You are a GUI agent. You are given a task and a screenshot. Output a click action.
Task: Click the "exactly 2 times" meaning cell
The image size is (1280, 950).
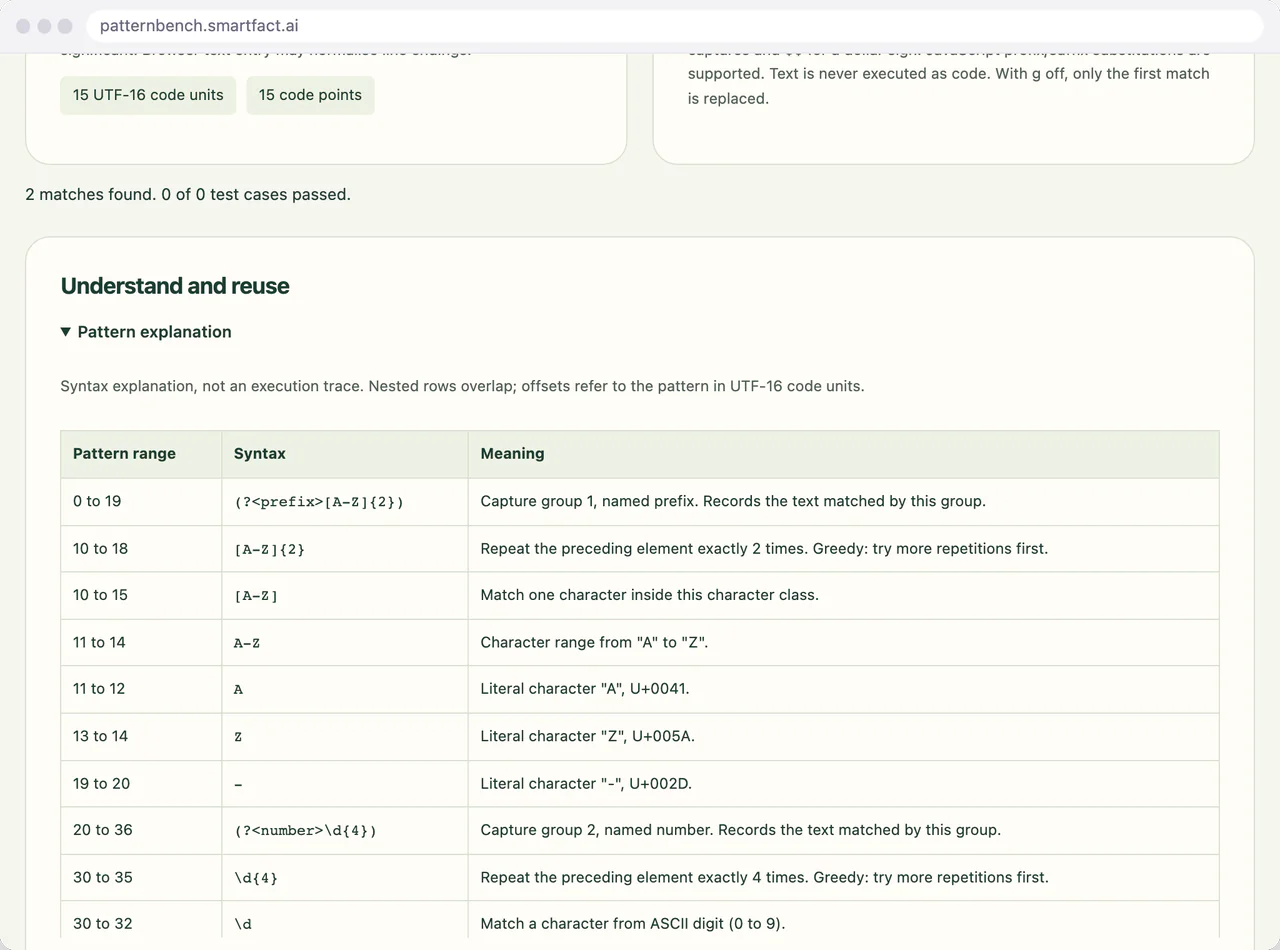tap(843, 548)
